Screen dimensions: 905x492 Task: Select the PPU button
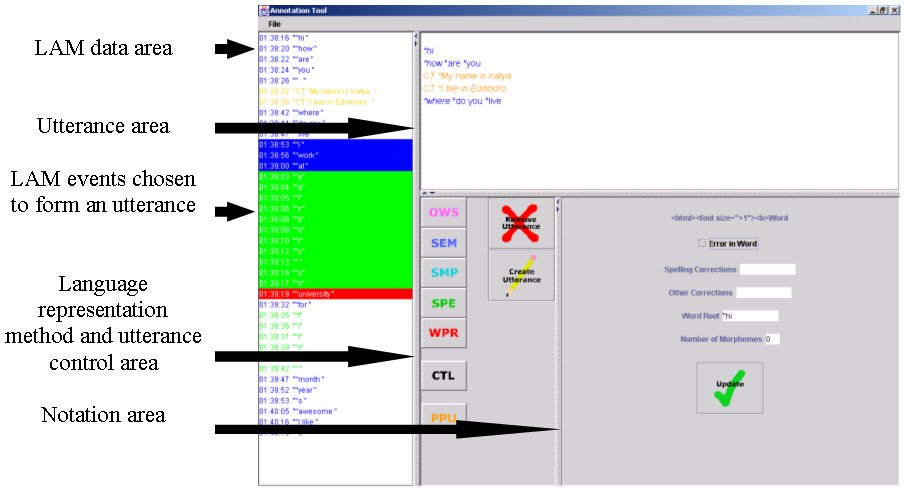[443, 416]
